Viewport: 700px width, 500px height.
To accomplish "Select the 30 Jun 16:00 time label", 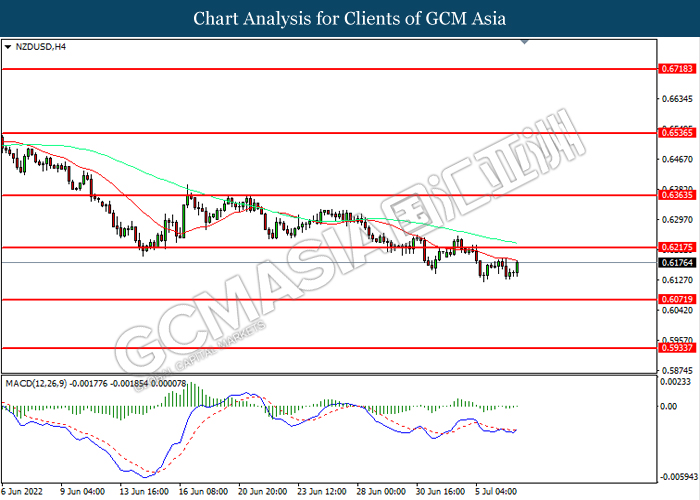I will click(441, 492).
